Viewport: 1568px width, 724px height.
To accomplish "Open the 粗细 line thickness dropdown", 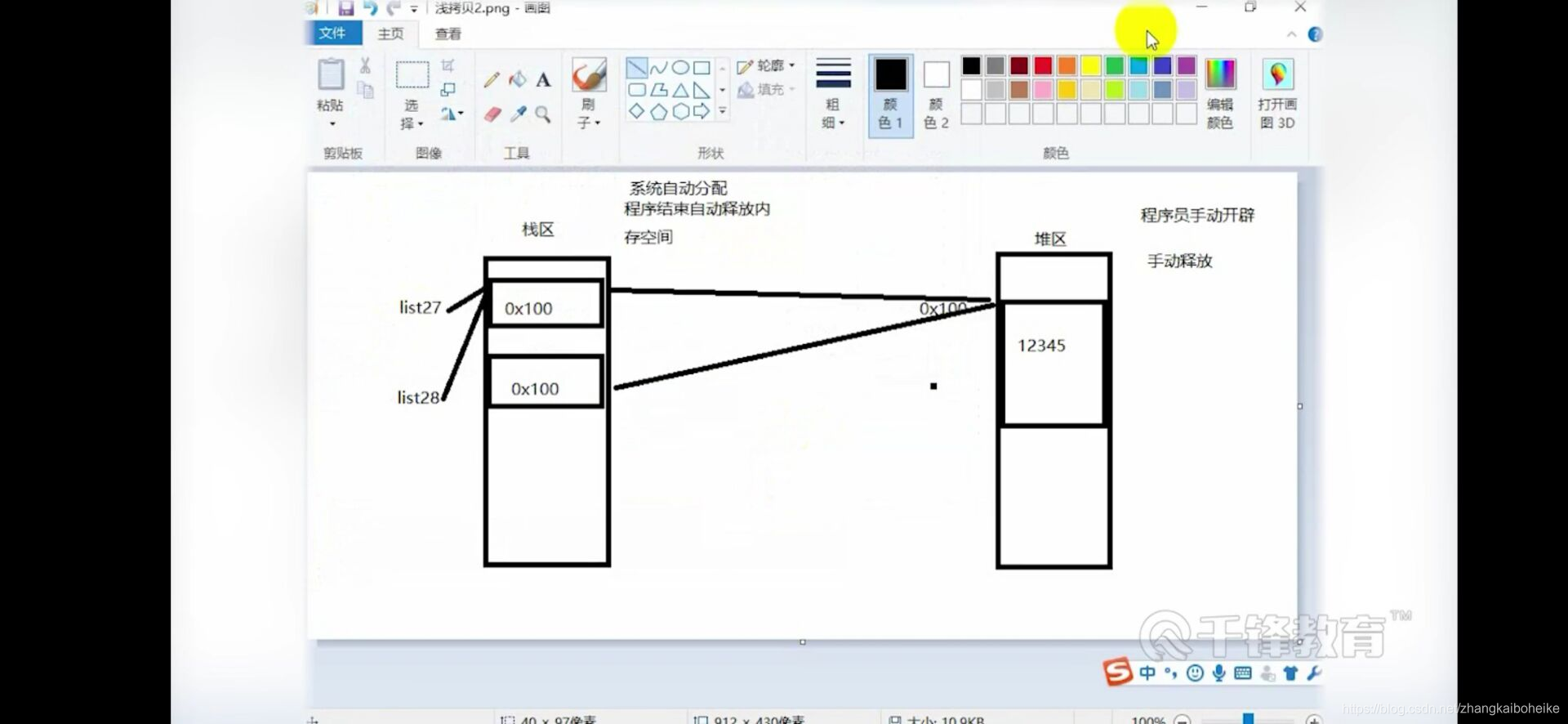I will [x=833, y=94].
